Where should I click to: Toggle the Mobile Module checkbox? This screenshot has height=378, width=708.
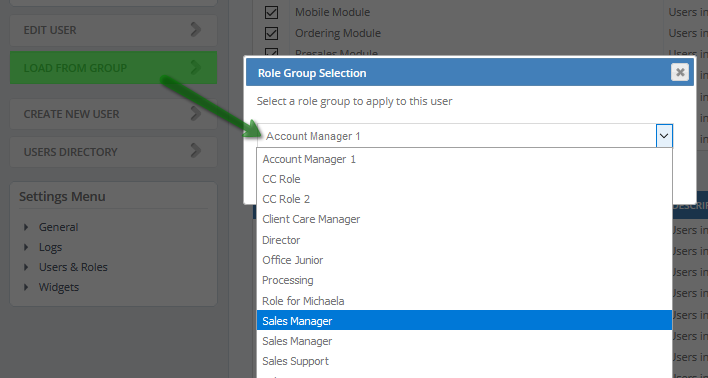click(271, 13)
